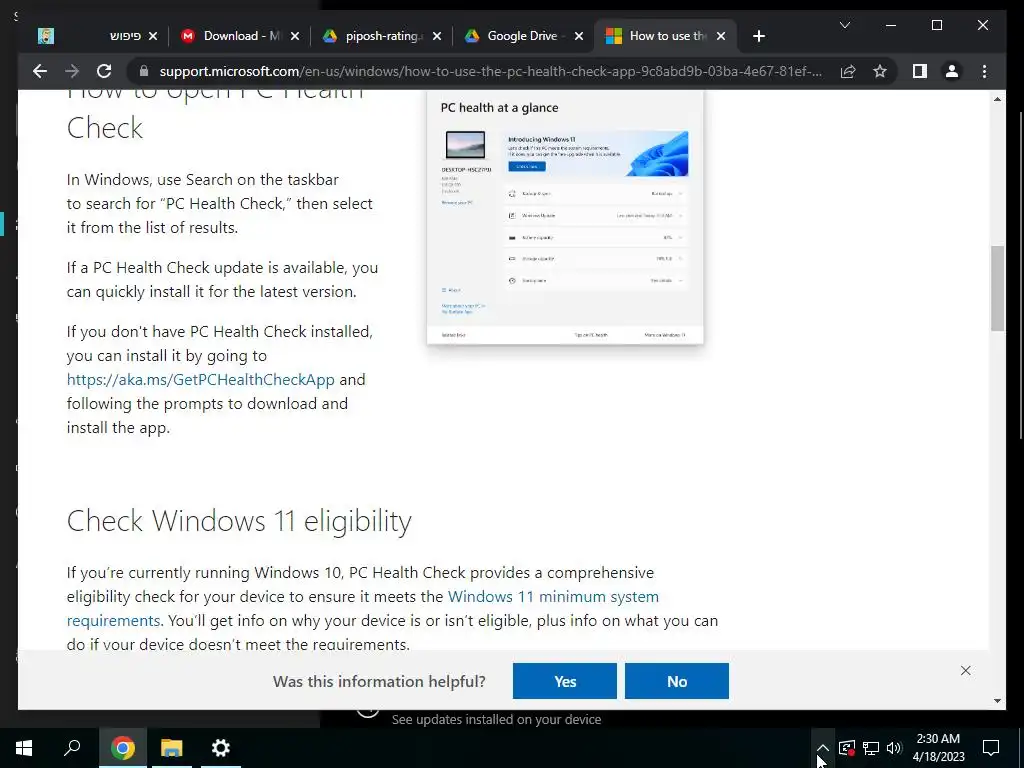The image size is (1024, 768).
Task: Click the scrollbar up arrow
Action: 997,99
